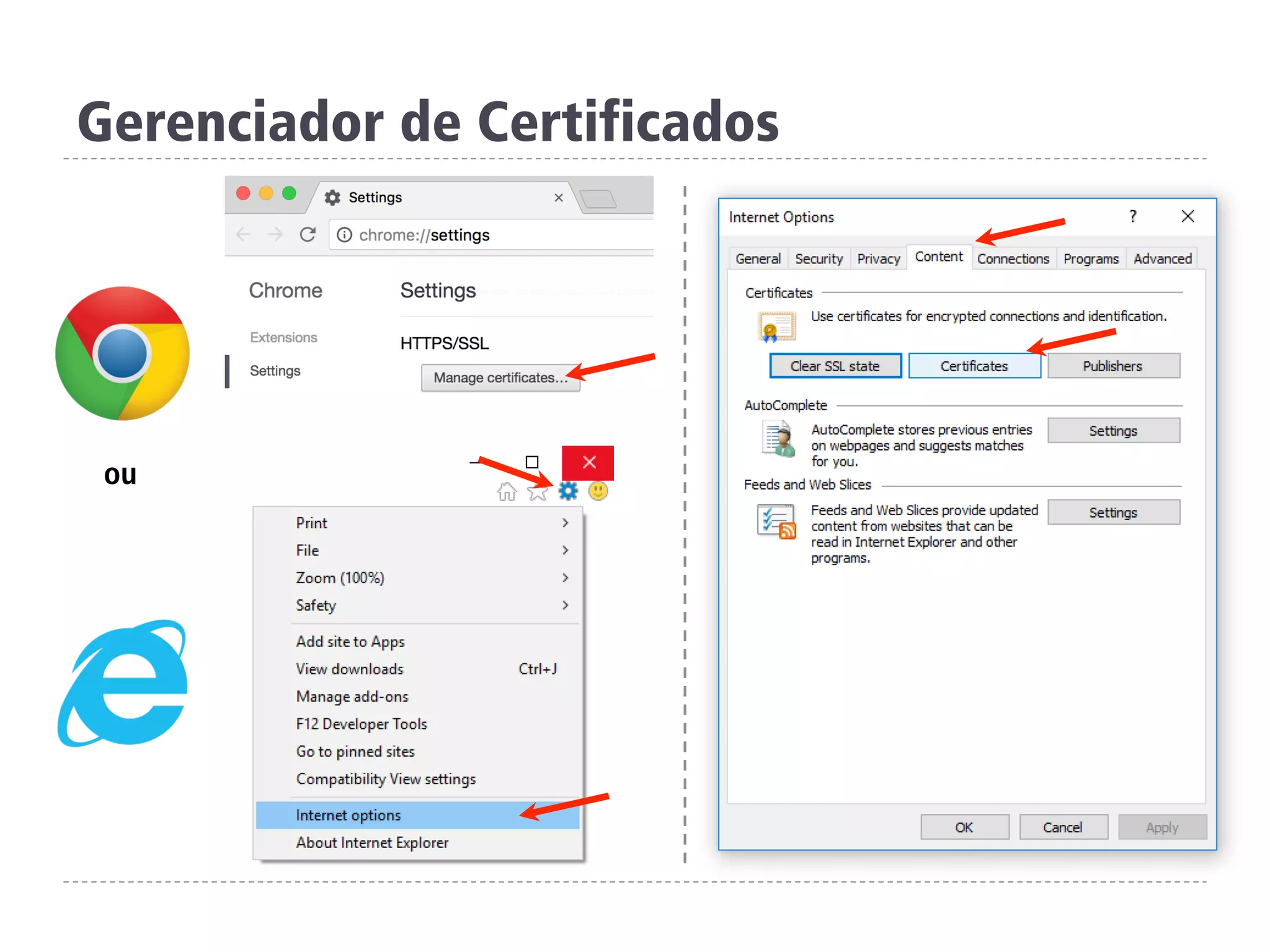The height and width of the screenshot is (952, 1270).
Task: Open AutoComplete Settings button
Action: [x=1113, y=431]
